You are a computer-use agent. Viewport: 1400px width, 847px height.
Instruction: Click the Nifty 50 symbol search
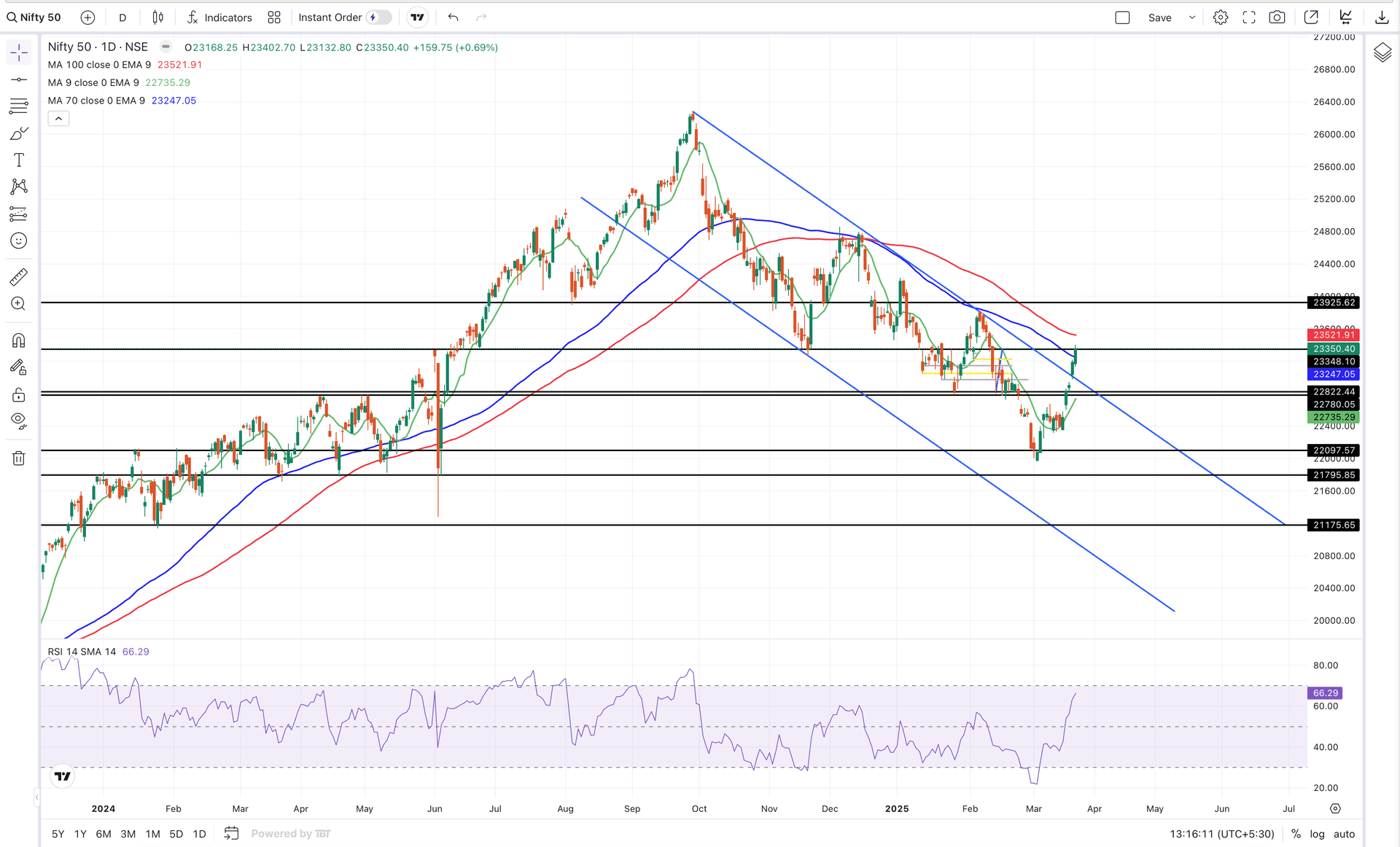(x=34, y=17)
